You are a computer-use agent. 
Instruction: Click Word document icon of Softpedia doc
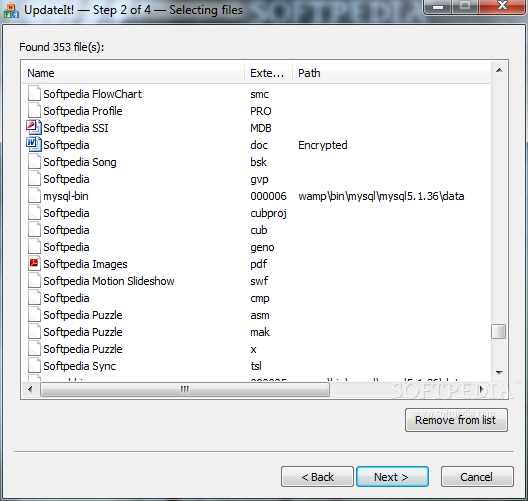tap(34, 144)
